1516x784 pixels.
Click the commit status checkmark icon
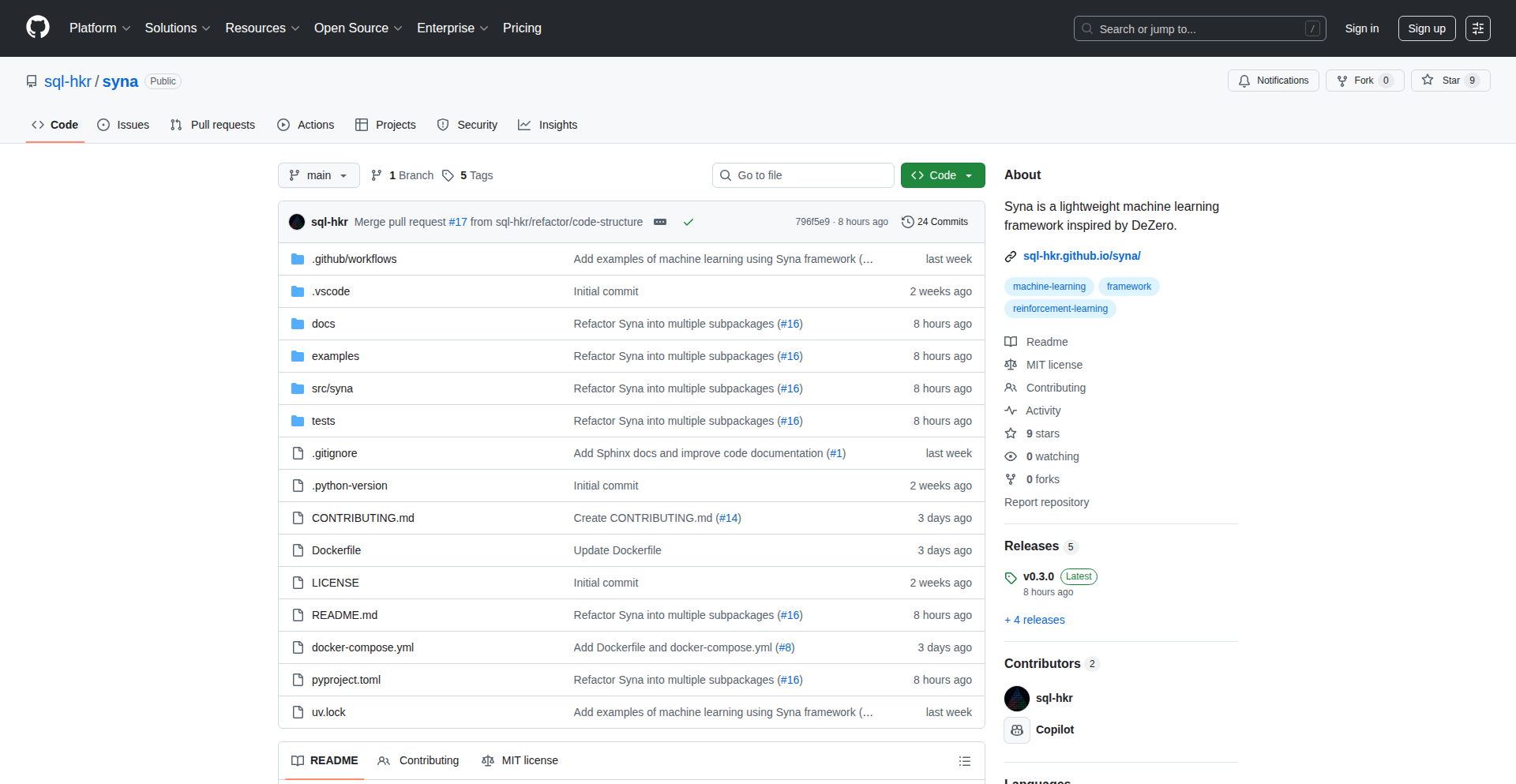point(689,222)
